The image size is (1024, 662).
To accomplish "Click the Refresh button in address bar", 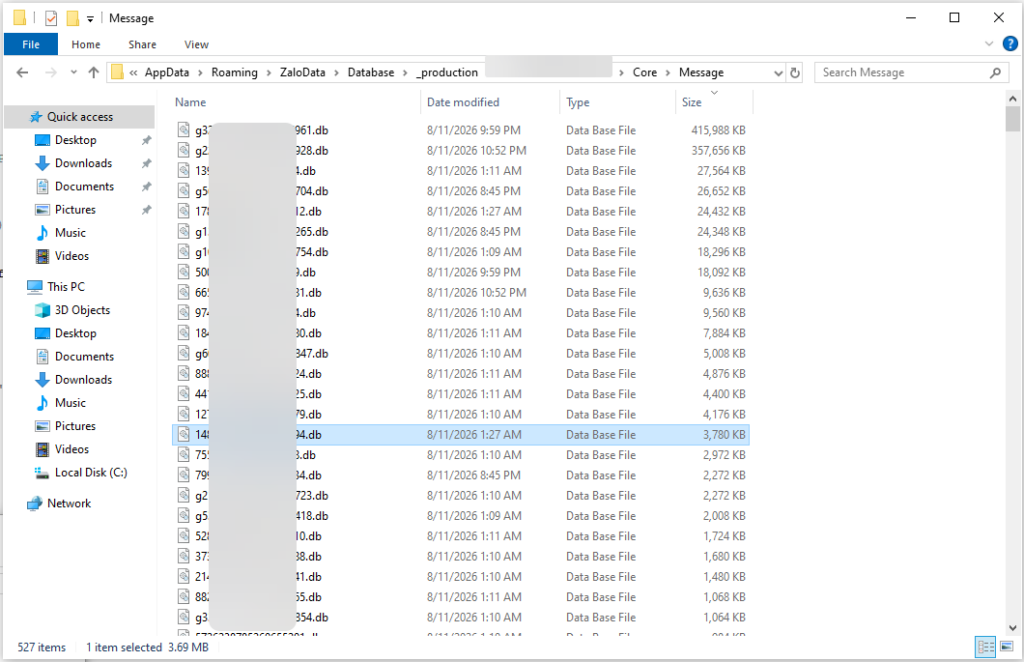I will point(795,72).
